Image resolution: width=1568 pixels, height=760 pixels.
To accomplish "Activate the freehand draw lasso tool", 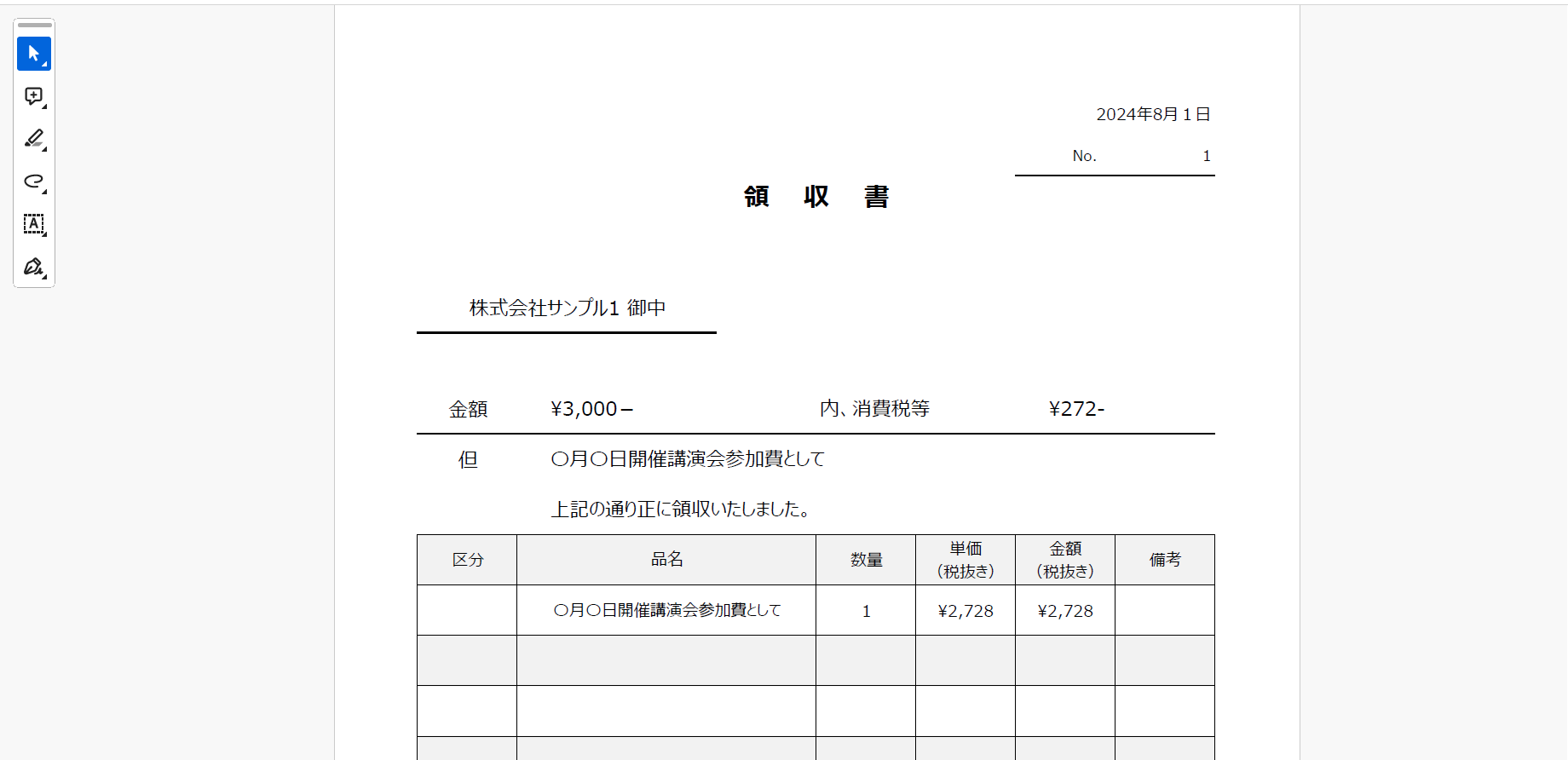I will [x=34, y=181].
